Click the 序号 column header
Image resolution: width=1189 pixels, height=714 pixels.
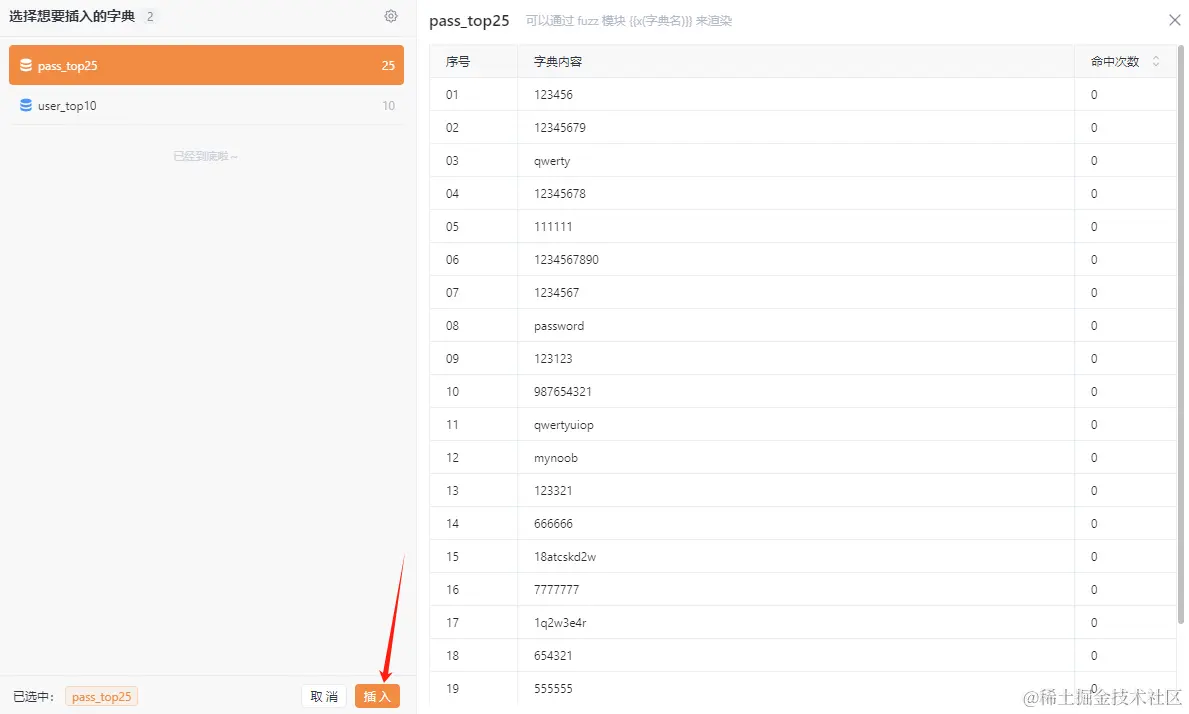click(x=458, y=61)
